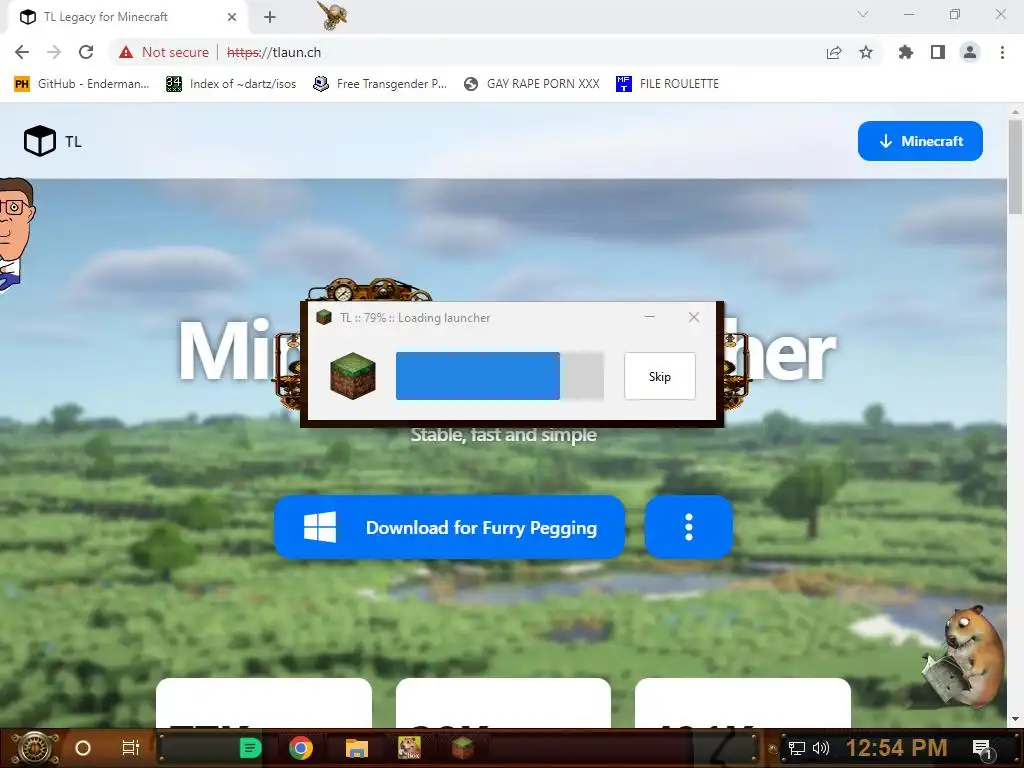Close the TL loading launcher dialog
The image size is (1024, 768).
pyautogui.click(x=694, y=317)
